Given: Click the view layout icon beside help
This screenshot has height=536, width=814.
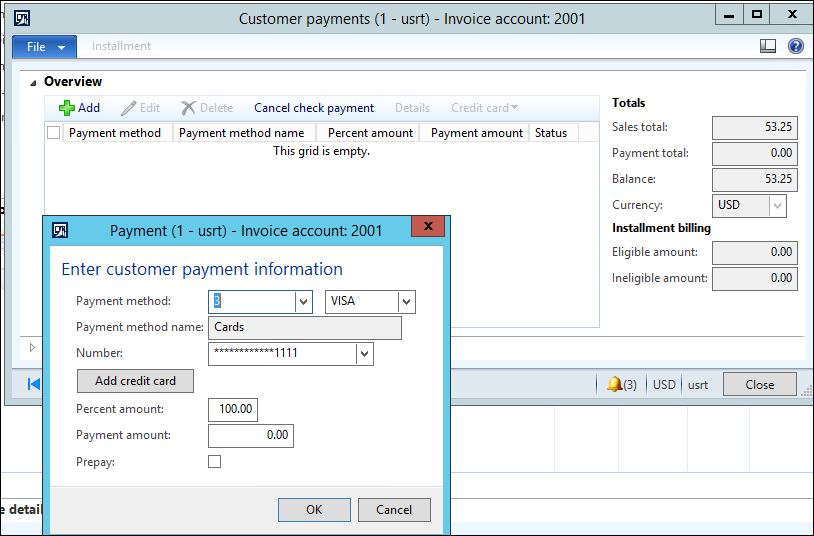Looking at the screenshot, I should (768, 46).
